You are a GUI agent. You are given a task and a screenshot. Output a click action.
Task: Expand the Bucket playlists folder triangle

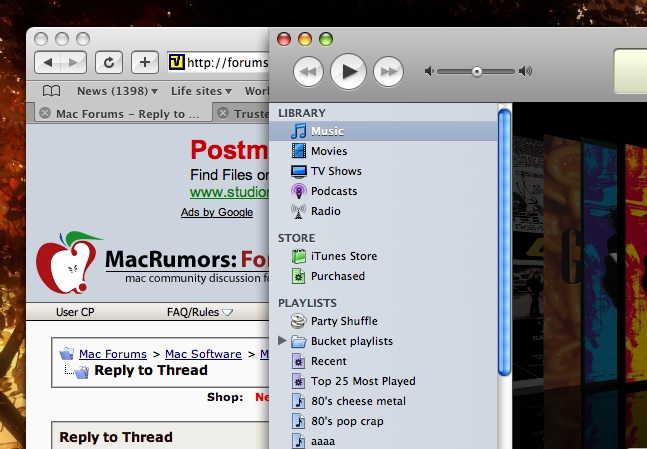pyautogui.click(x=282, y=340)
